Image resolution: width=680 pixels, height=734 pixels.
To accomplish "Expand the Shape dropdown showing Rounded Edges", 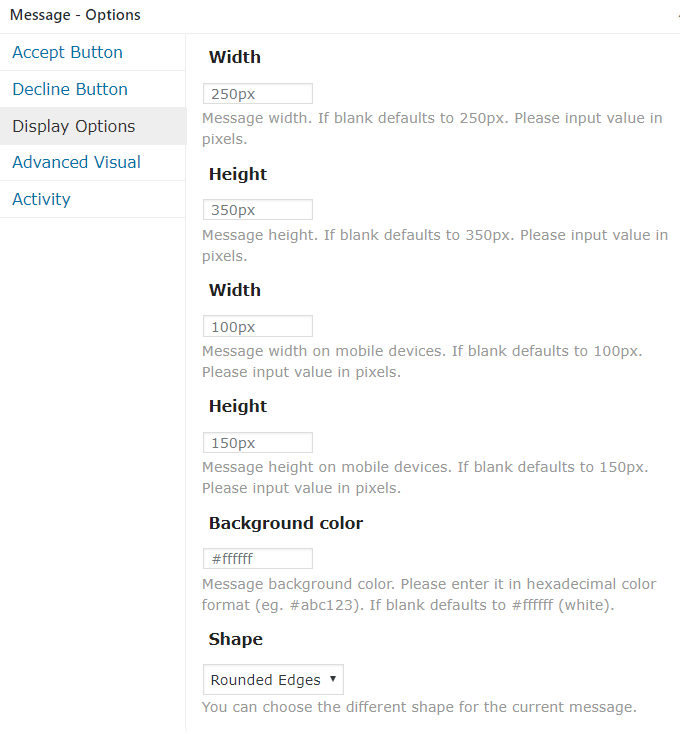I will pos(273,680).
